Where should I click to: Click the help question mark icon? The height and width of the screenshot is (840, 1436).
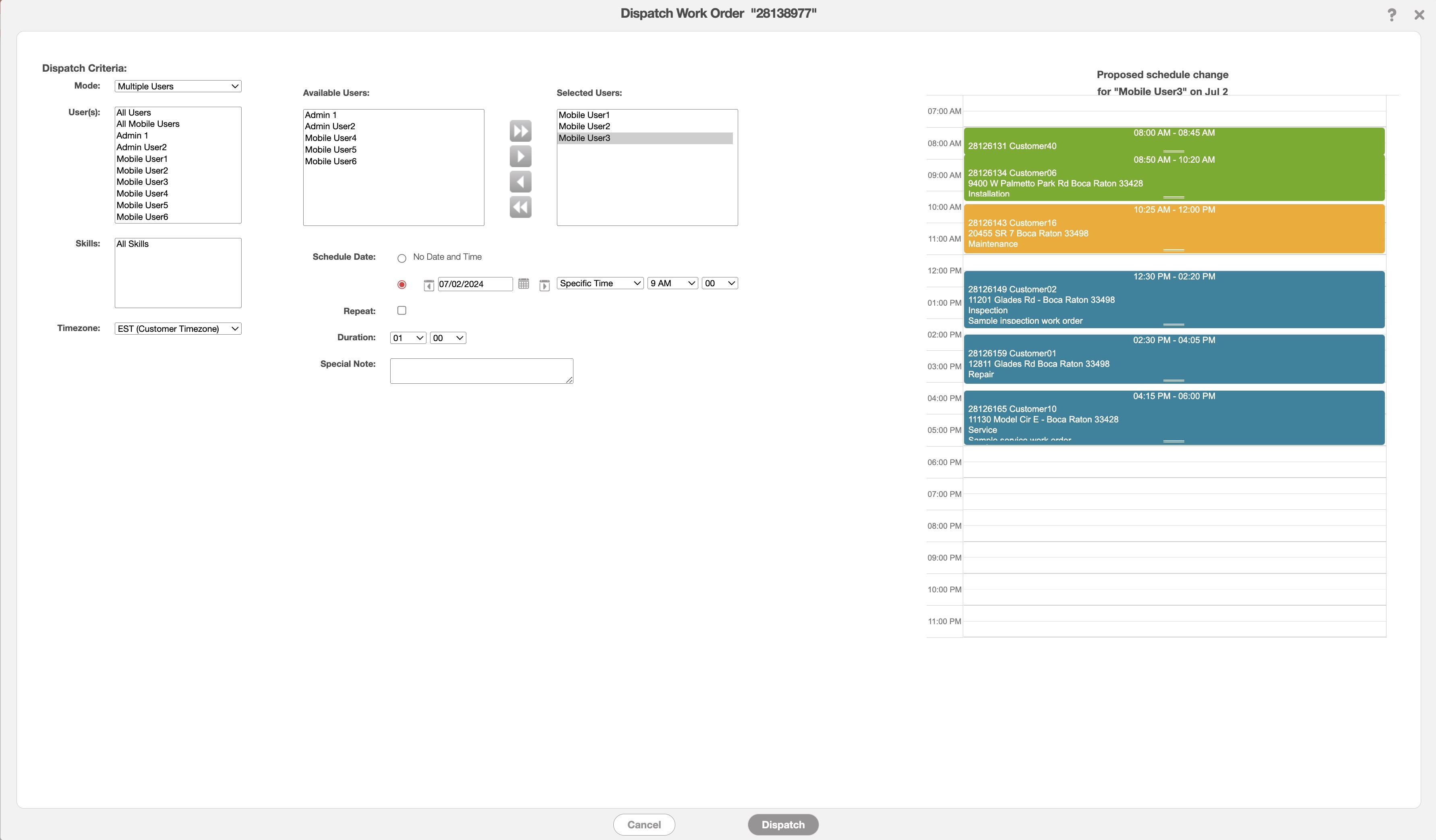point(1391,15)
